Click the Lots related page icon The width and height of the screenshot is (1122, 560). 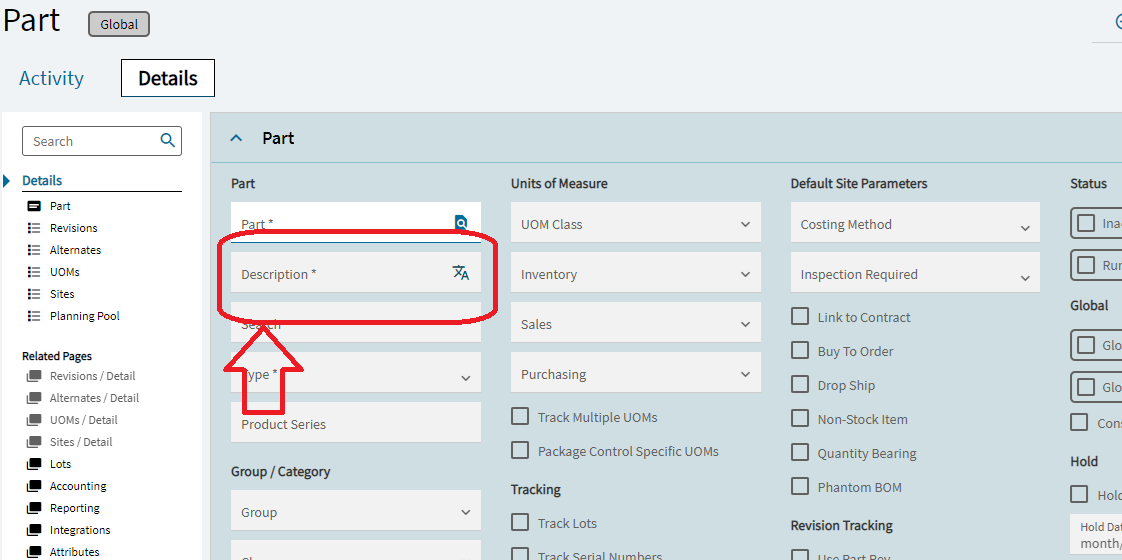pyautogui.click(x=34, y=464)
